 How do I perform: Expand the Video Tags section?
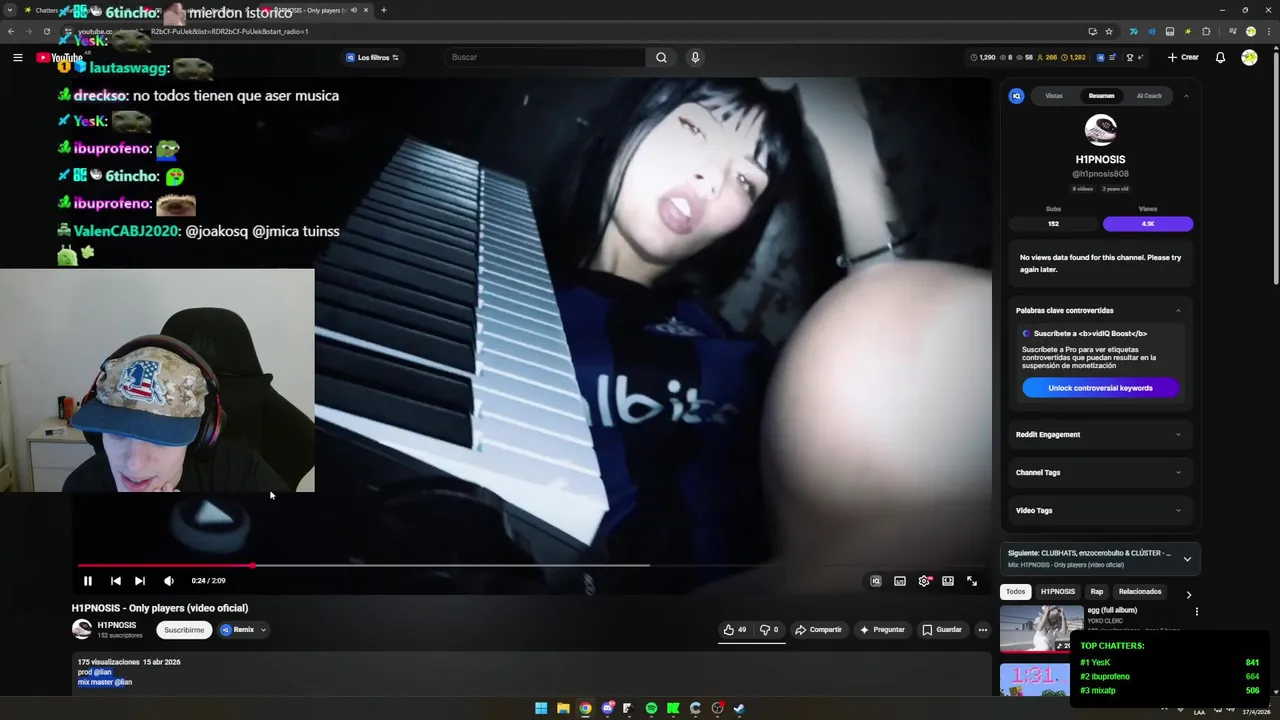point(1098,511)
